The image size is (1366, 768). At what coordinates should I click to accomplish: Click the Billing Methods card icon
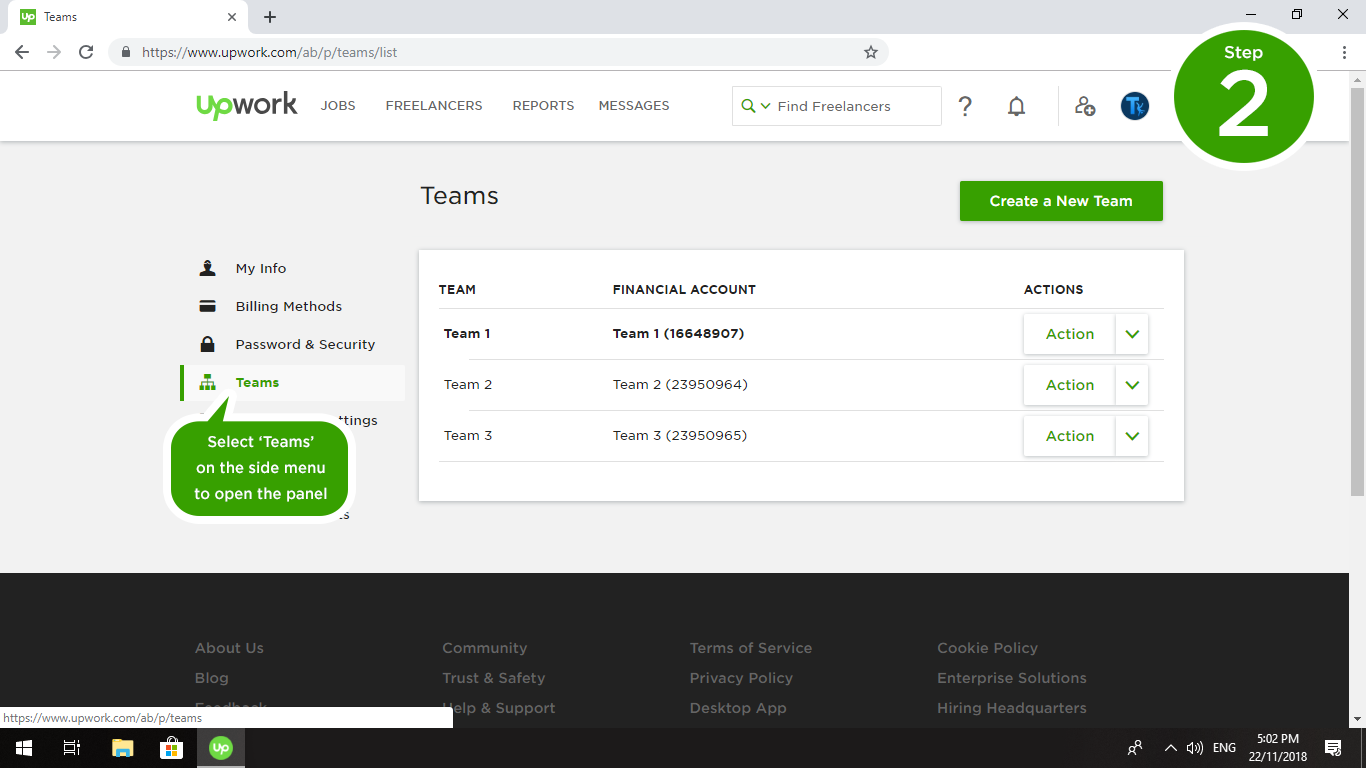tap(208, 307)
